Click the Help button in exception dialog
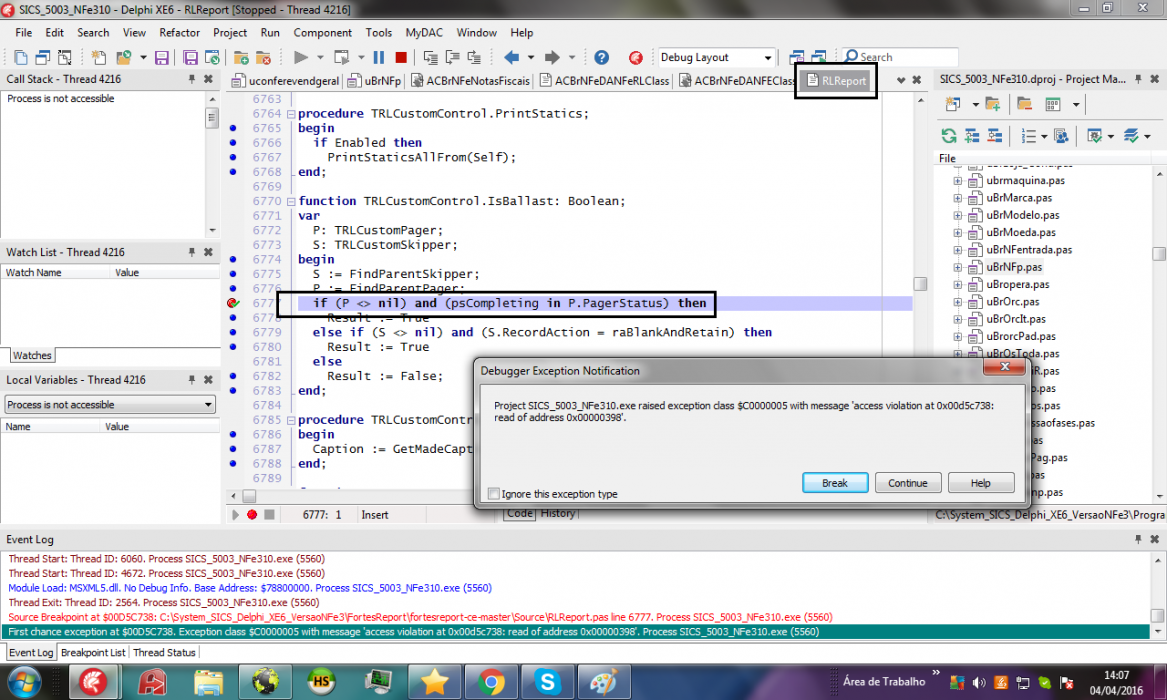 (981, 483)
